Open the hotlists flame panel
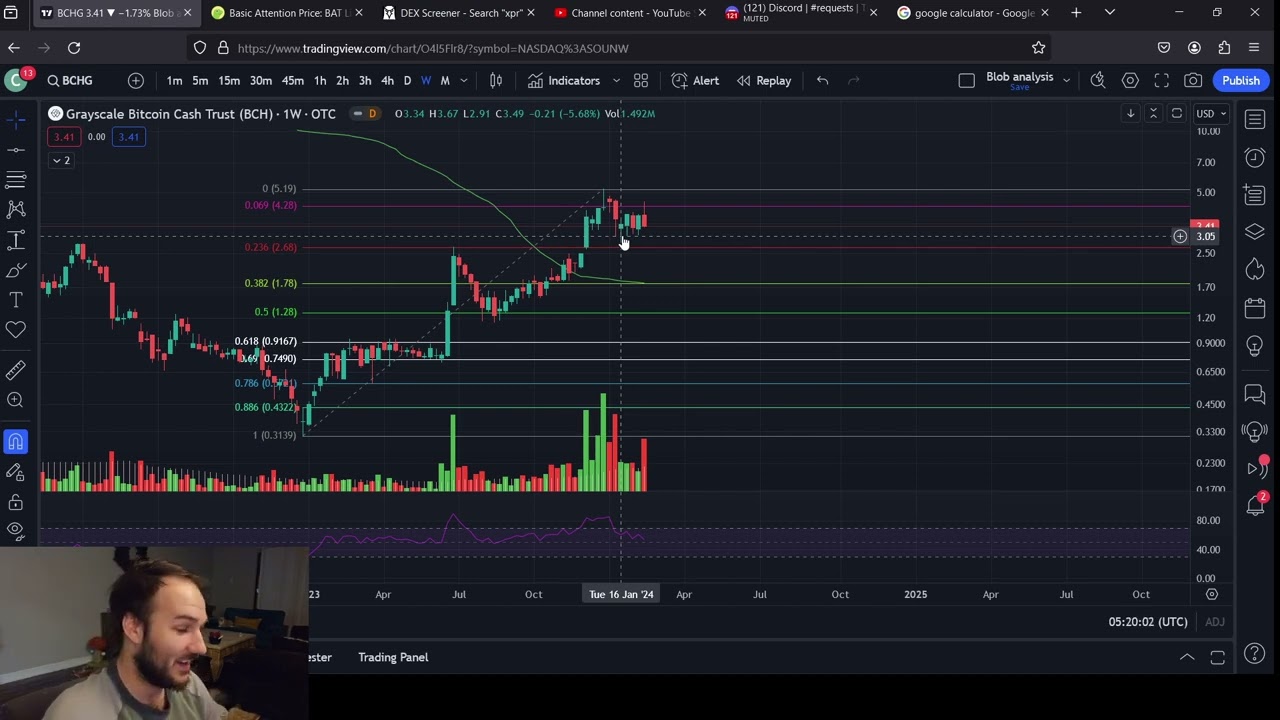Viewport: 1280px width, 720px height. (x=1255, y=269)
